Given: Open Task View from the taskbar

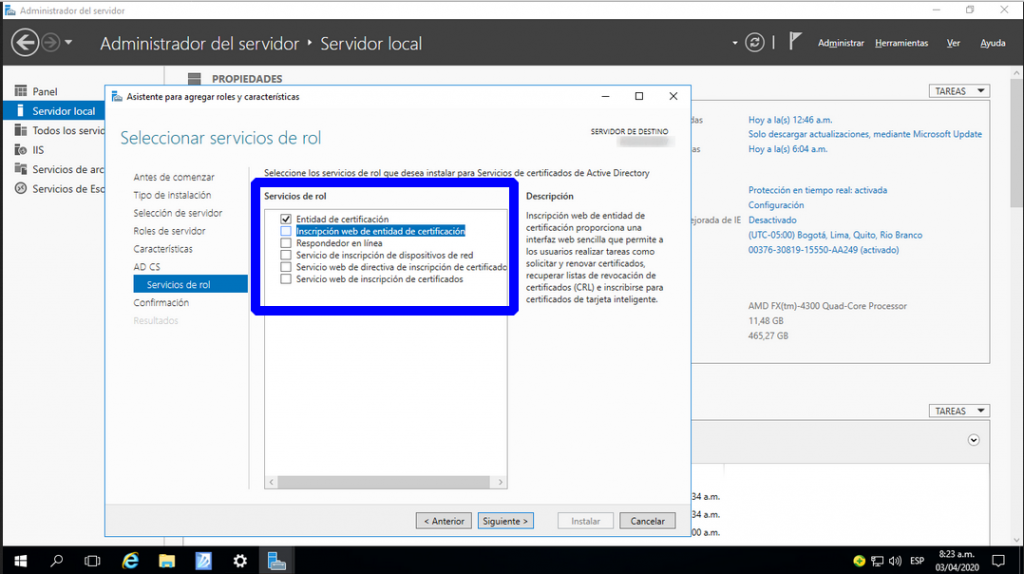Looking at the screenshot, I should coord(93,561).
